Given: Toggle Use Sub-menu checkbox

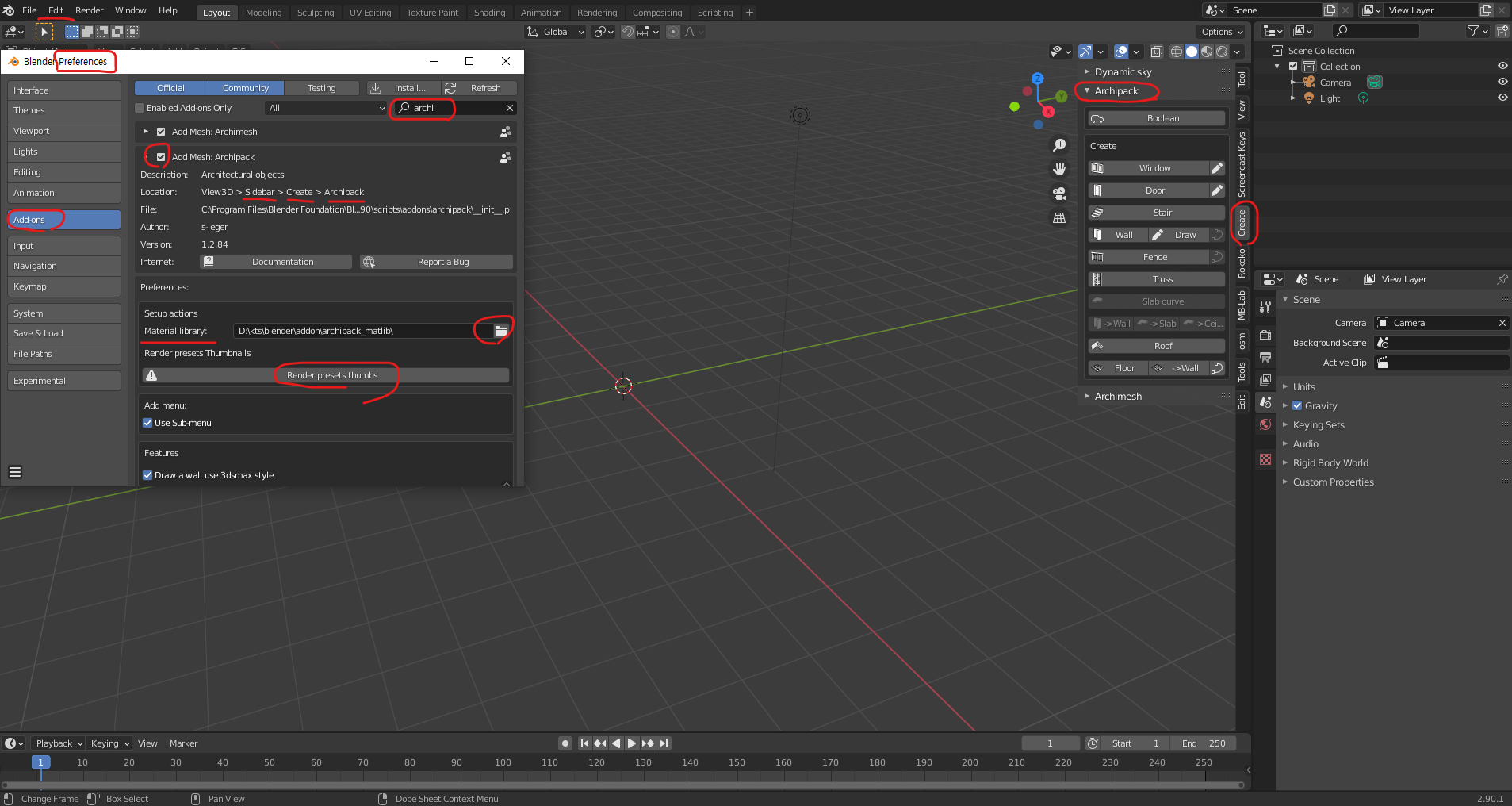Looking at the screenshot, I should pyautogui.click(x=147, y=423).
